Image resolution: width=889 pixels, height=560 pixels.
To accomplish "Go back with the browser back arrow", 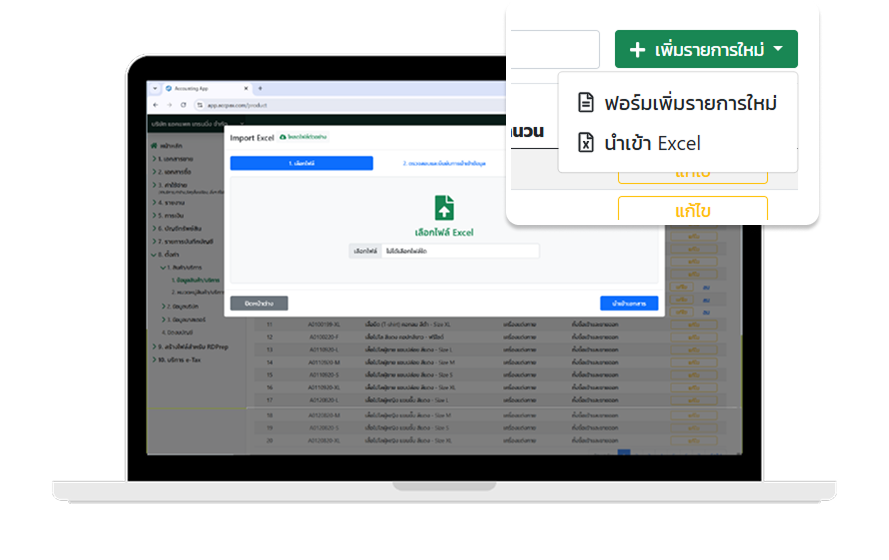I will (156, 105).
